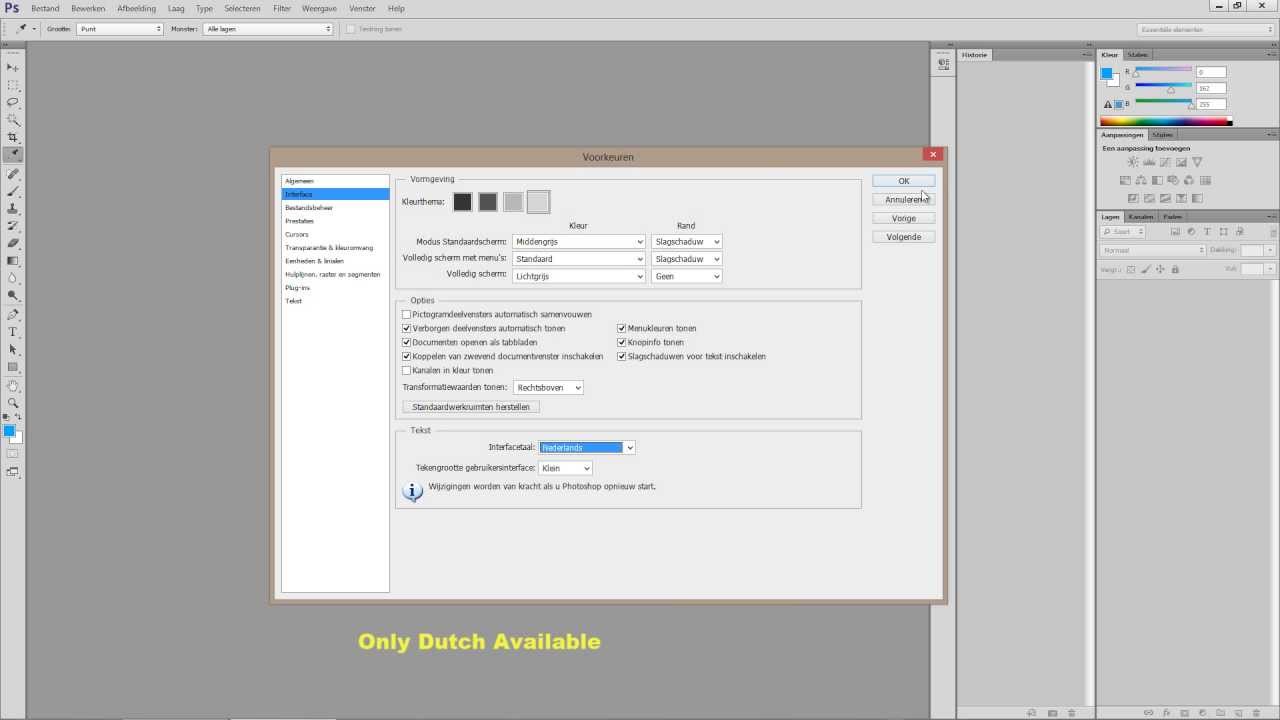Click Standaardwerkruimten herstellen button
The height and width of the screenshot is (720, 1280).
click(471, 407)
